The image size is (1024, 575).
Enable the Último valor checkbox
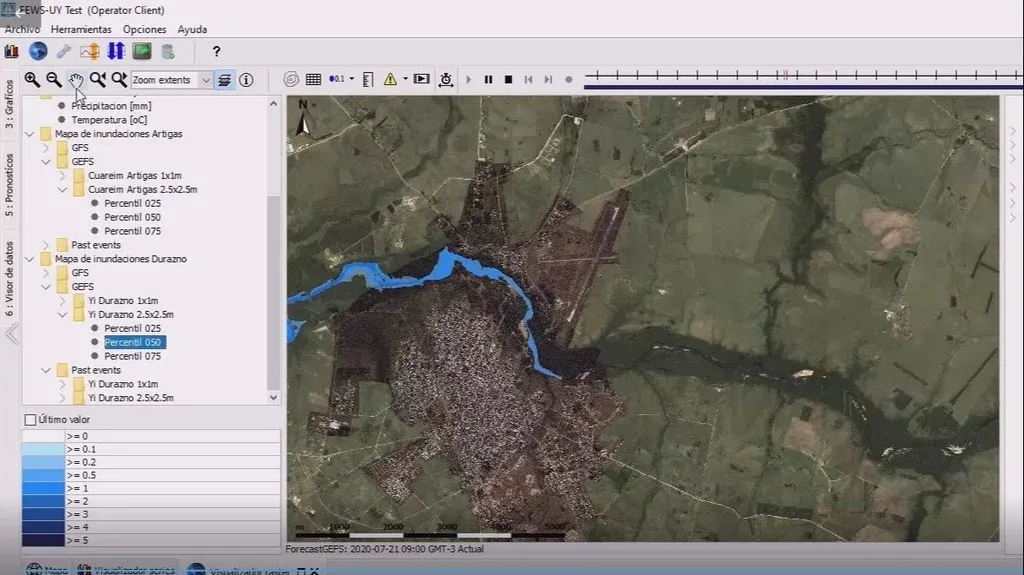pyautogui.click(x=30, y=420)
